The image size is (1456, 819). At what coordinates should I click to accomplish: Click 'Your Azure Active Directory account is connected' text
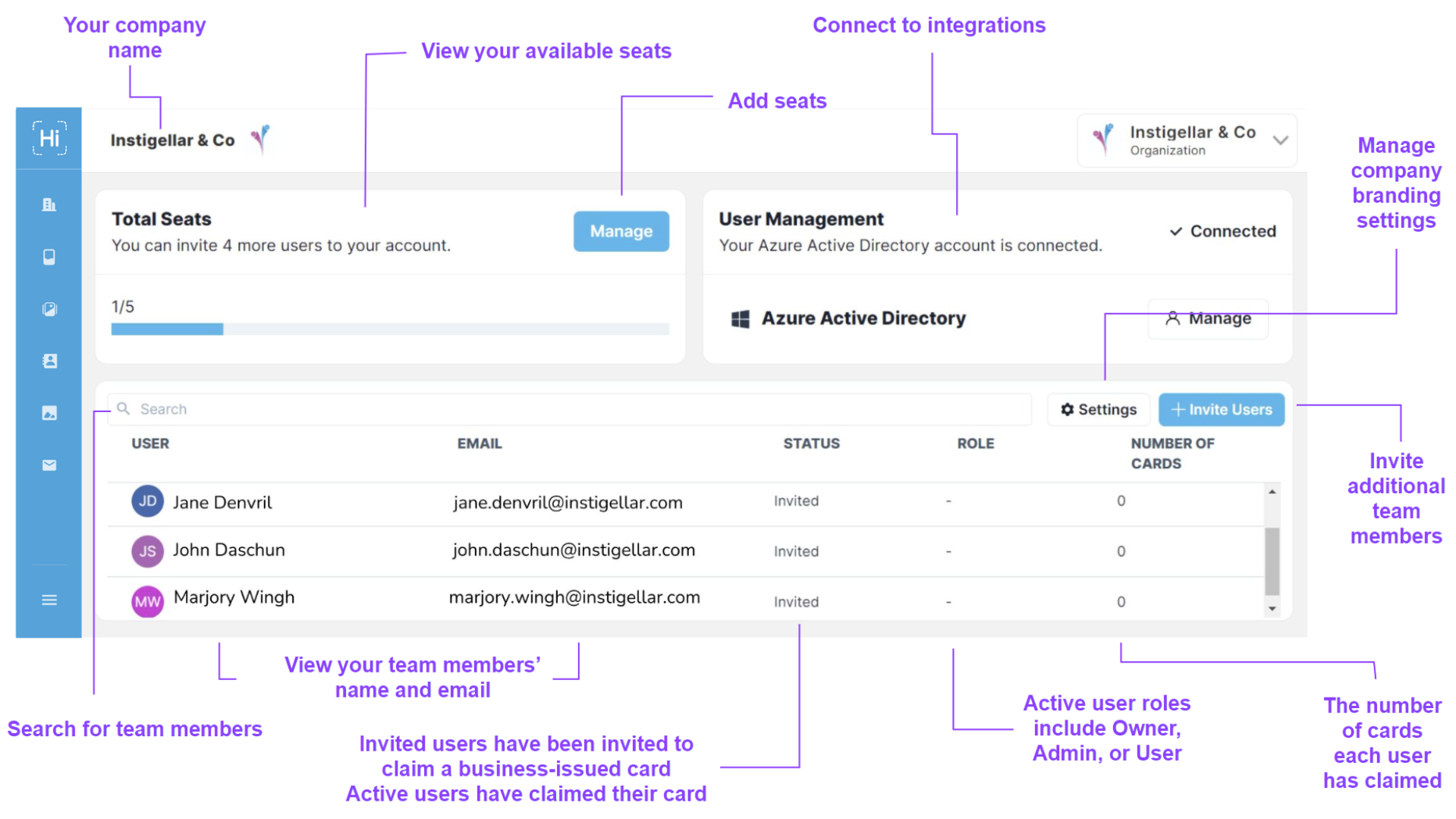(x=910, y=246)
